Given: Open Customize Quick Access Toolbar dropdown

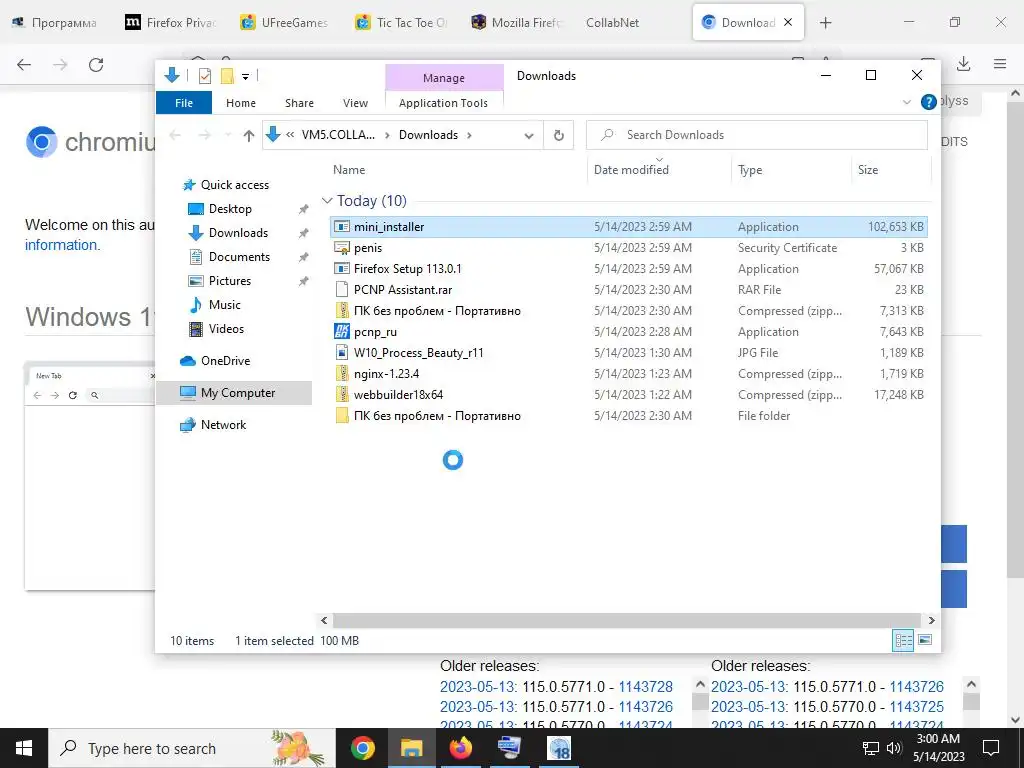Looking at the screenshot, I should [246, 76].
